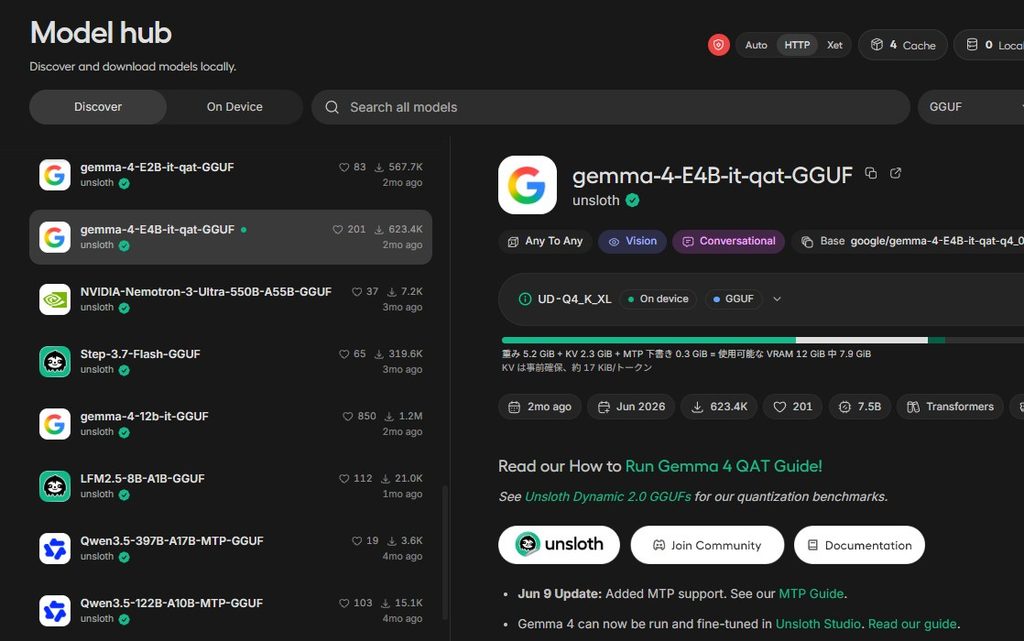The width and height of the screenshot is (1024, 641).
Task: Click the Transformers library chip
Action: (950, 407)
